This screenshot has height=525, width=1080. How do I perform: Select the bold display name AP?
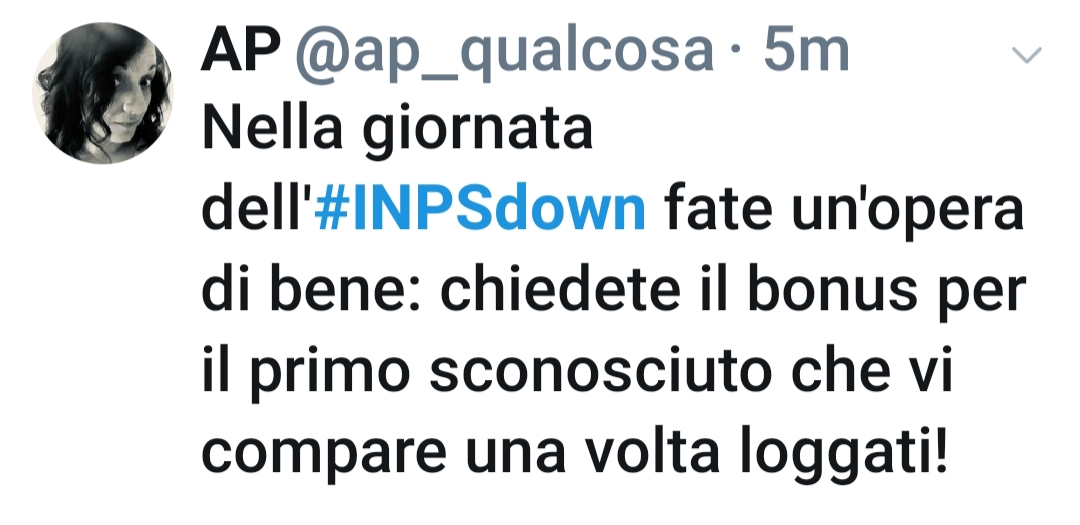(240, 51)
